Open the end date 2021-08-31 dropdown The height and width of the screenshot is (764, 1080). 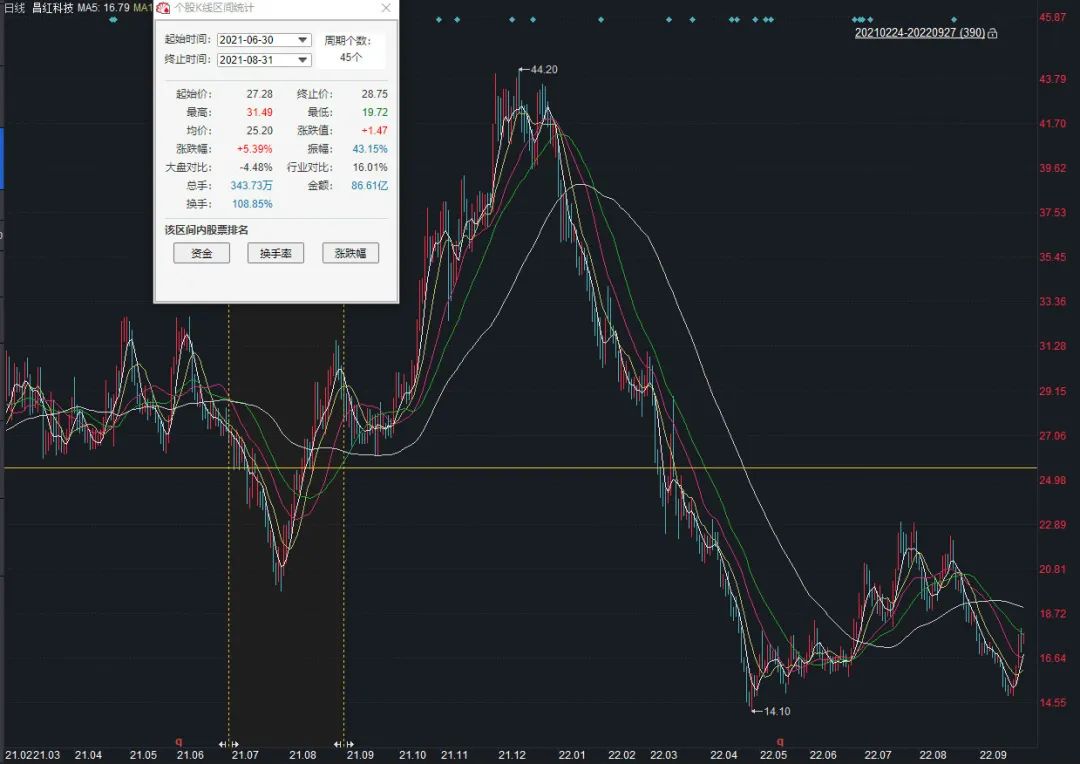(x=302, y=60)
